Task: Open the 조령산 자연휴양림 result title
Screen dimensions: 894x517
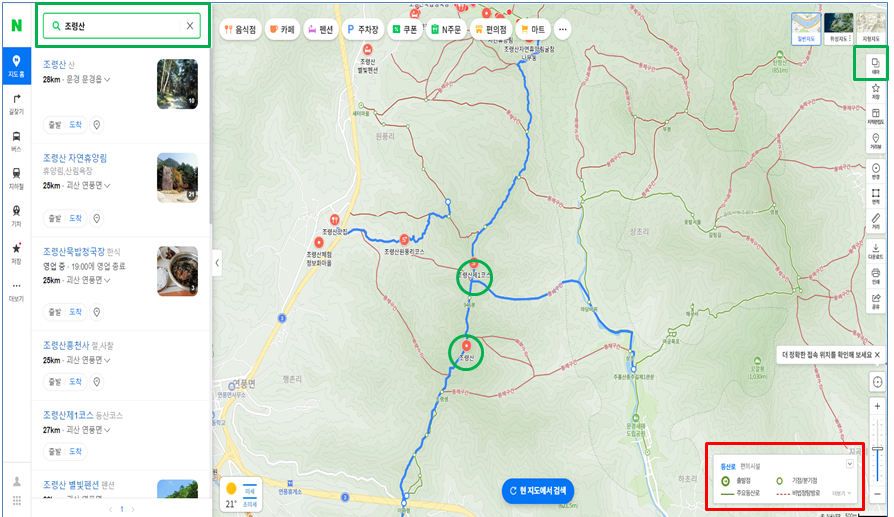Action: click(x=75, y=158)
